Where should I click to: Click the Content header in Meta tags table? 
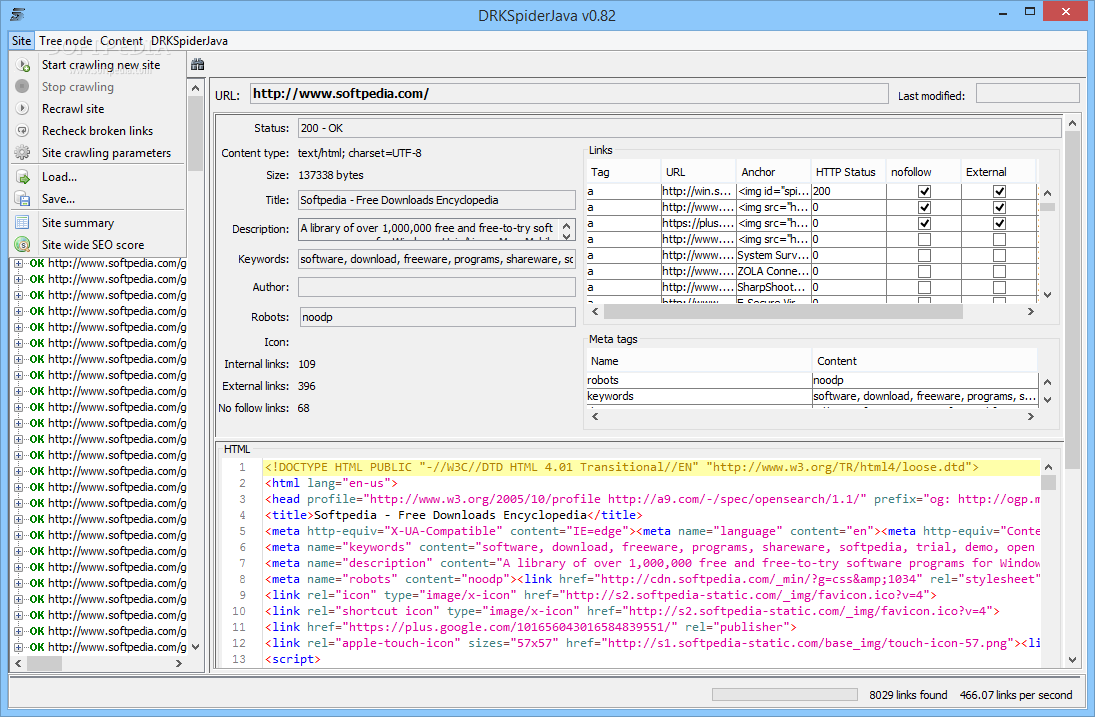(925, 361)
